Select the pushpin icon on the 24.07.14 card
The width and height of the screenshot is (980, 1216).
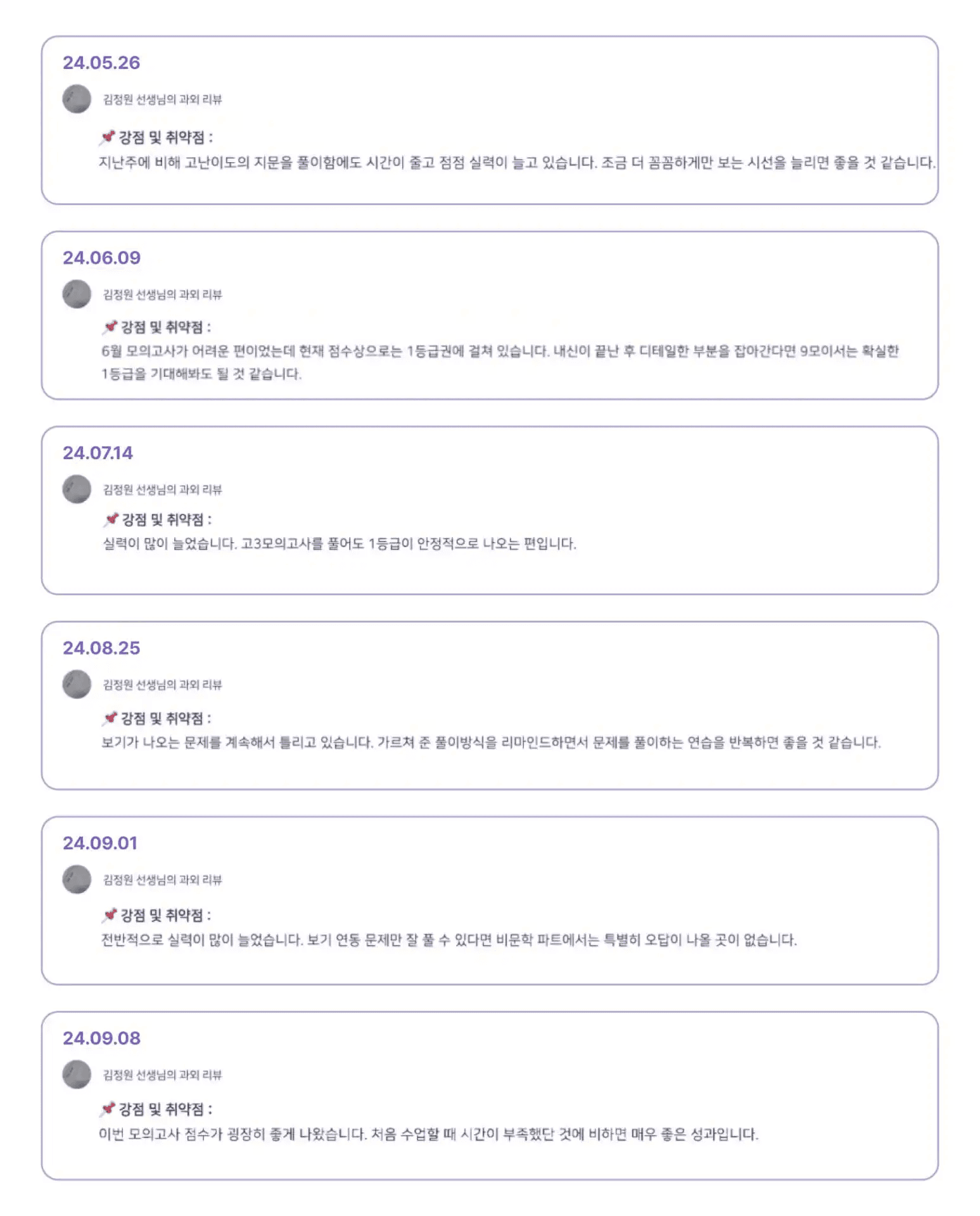(x=111, y=519)
